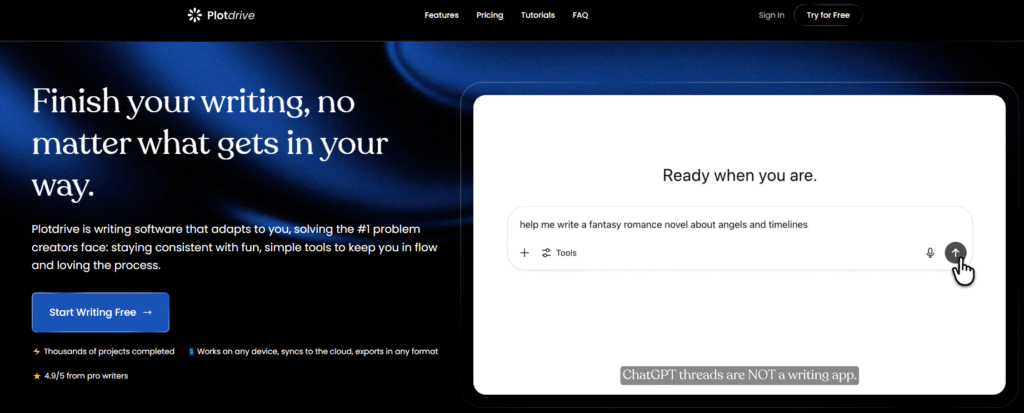Click the Sign In link
The height and width of the screenshot is (413, 1024).
coord(771,15)
